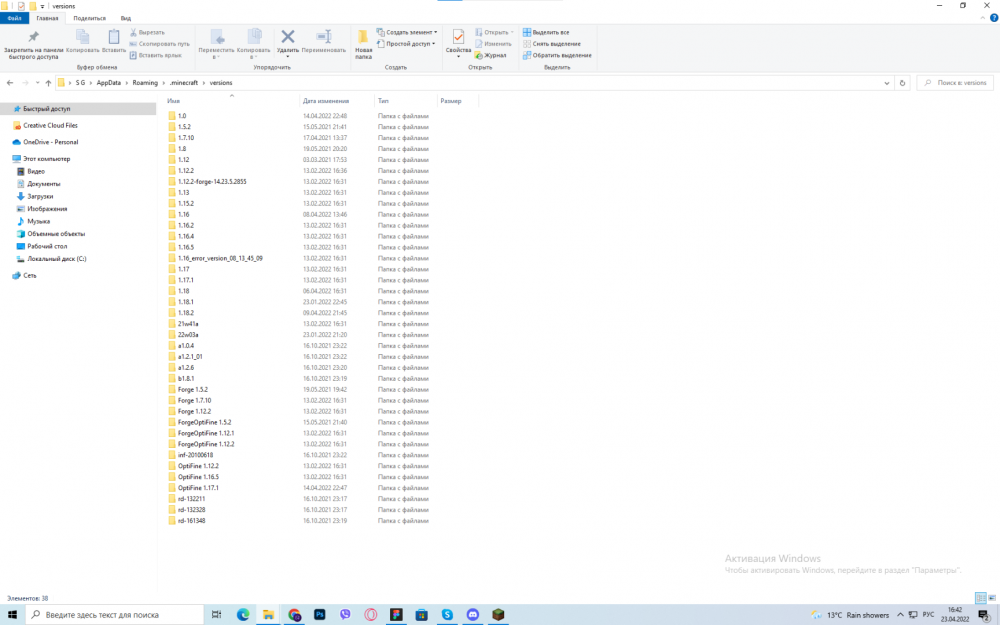Select Этот компьютер in sidebar

[47, 159]
